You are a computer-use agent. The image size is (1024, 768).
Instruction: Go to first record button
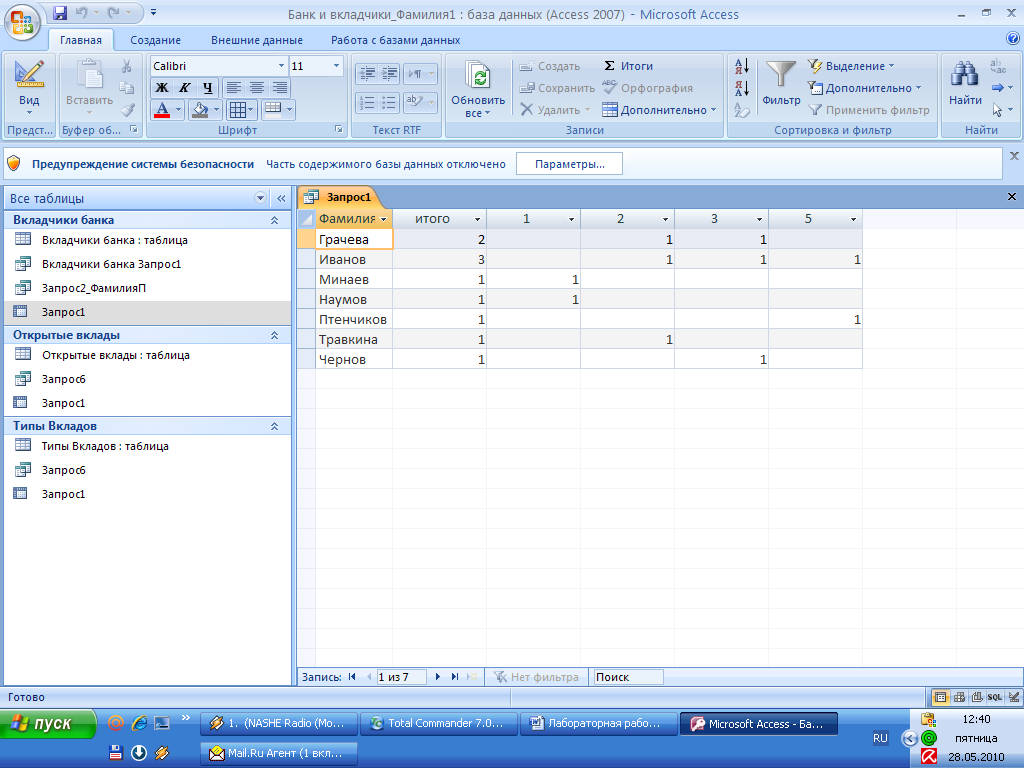pos(353,677)
